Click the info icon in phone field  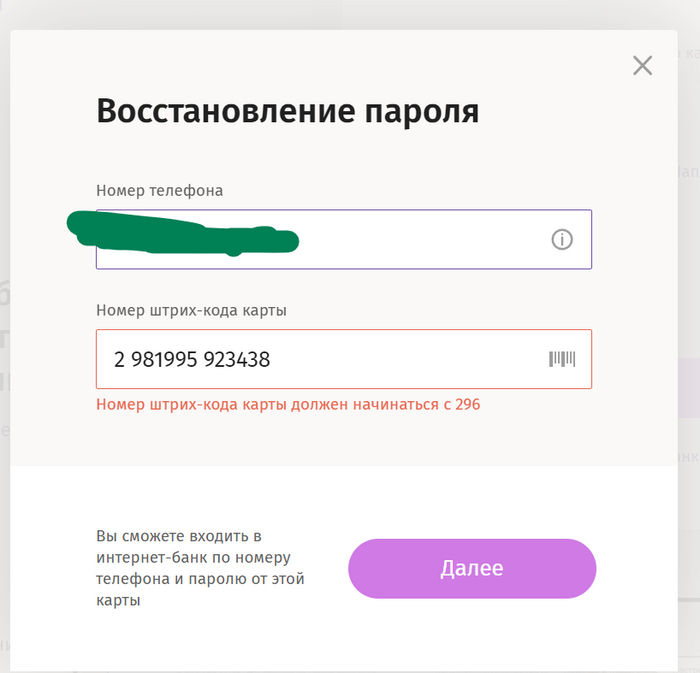[x=562, y=240]
